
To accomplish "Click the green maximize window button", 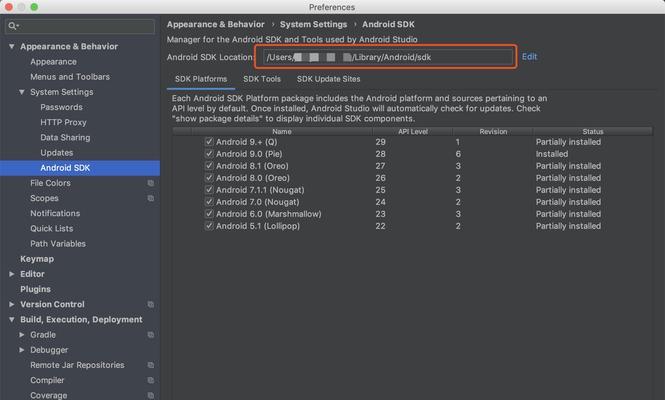I will [x=34, y=7].
